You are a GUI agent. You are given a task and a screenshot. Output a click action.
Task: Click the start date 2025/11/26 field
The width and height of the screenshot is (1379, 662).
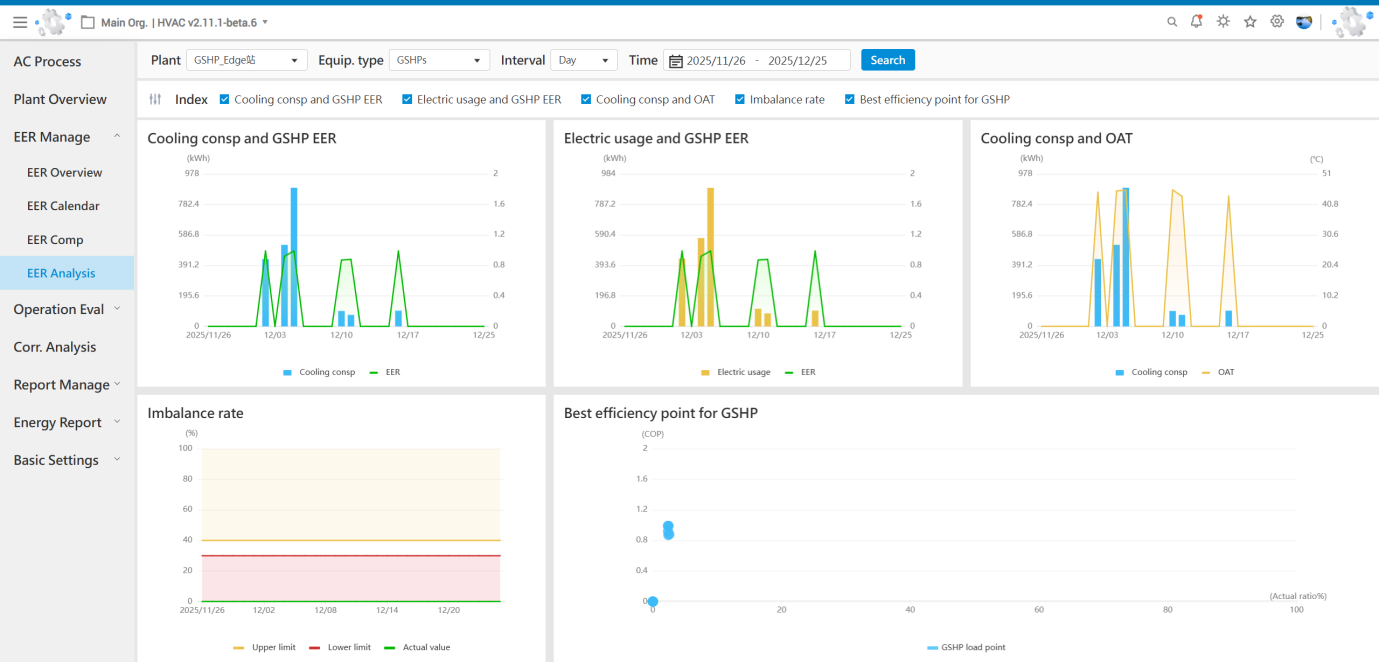point(716,61)
